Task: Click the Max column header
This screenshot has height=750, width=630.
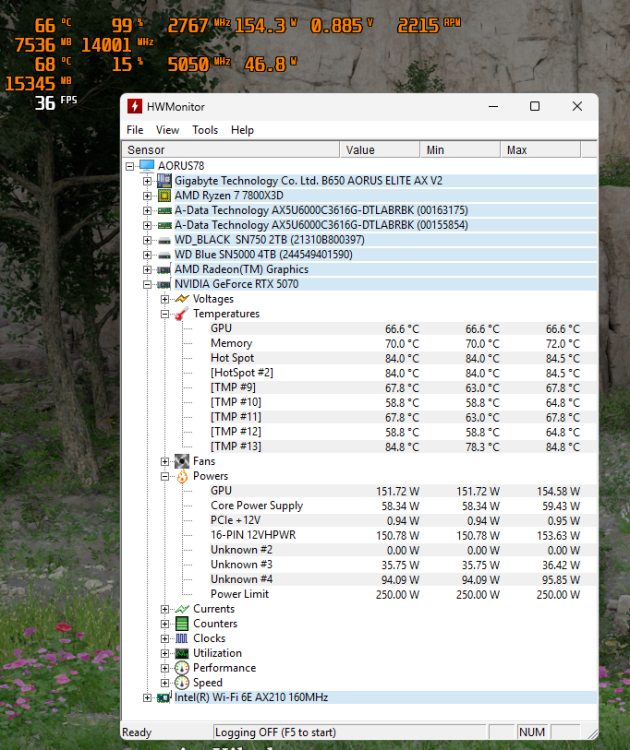Action: click(x=541, y=150)
